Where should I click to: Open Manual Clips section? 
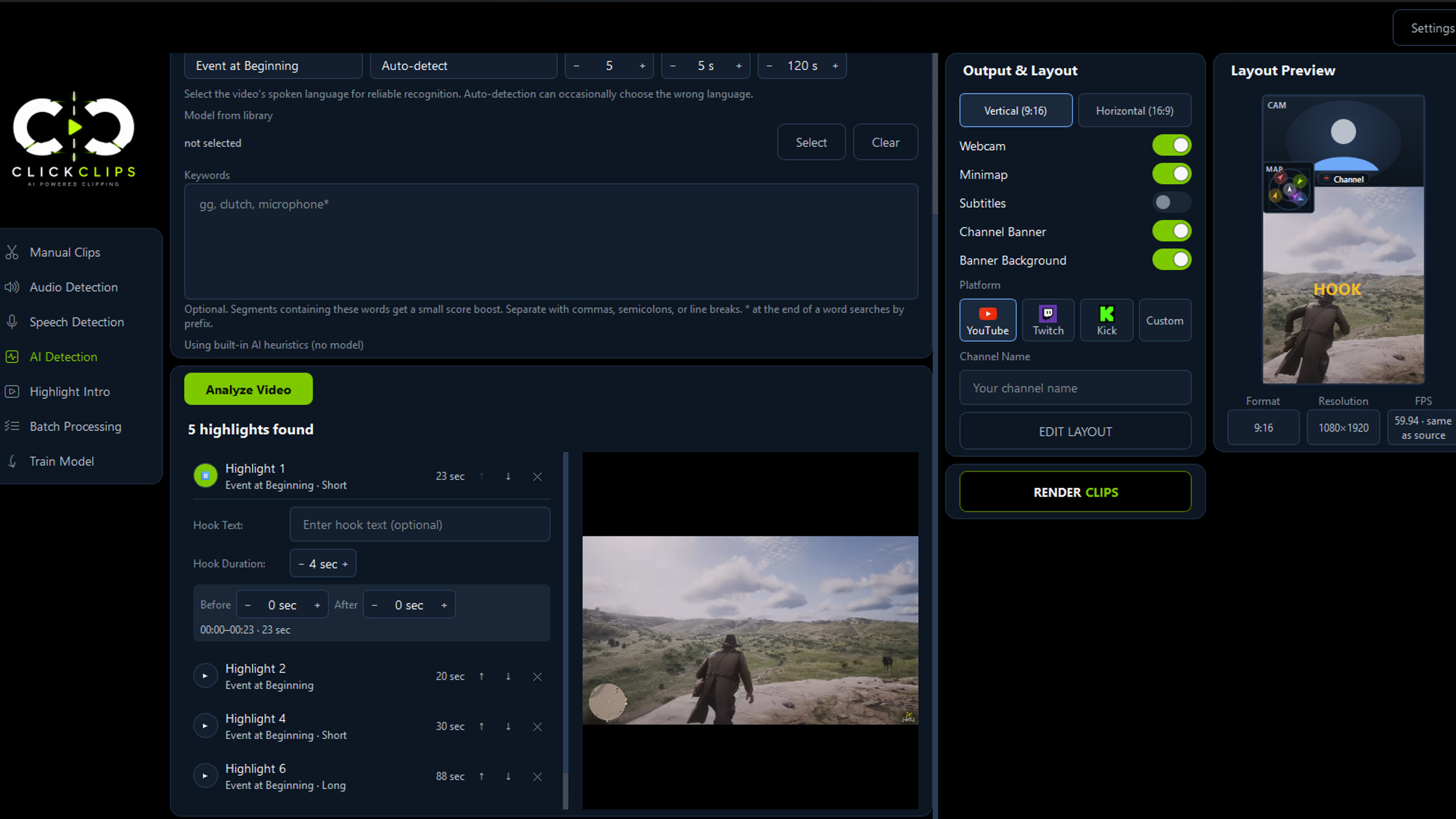[x=65, y=252]
